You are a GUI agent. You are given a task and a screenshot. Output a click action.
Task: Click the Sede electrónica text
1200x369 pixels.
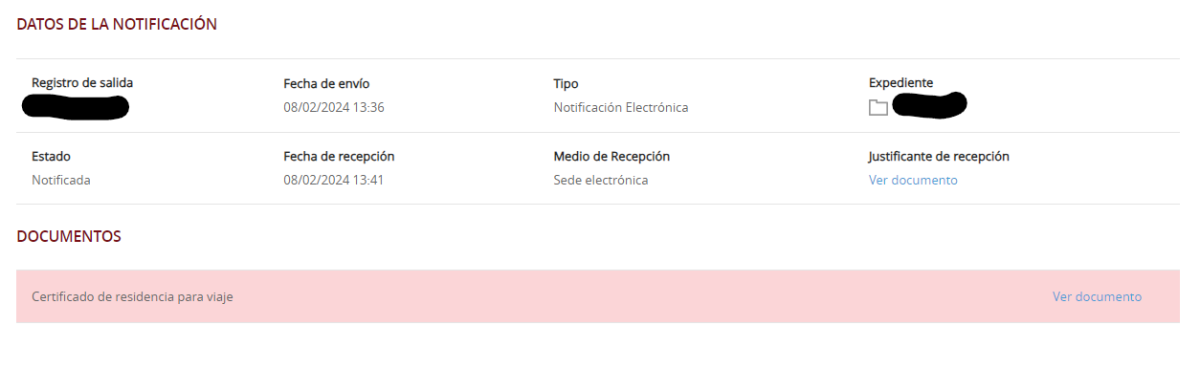click(x=601, y=180)
